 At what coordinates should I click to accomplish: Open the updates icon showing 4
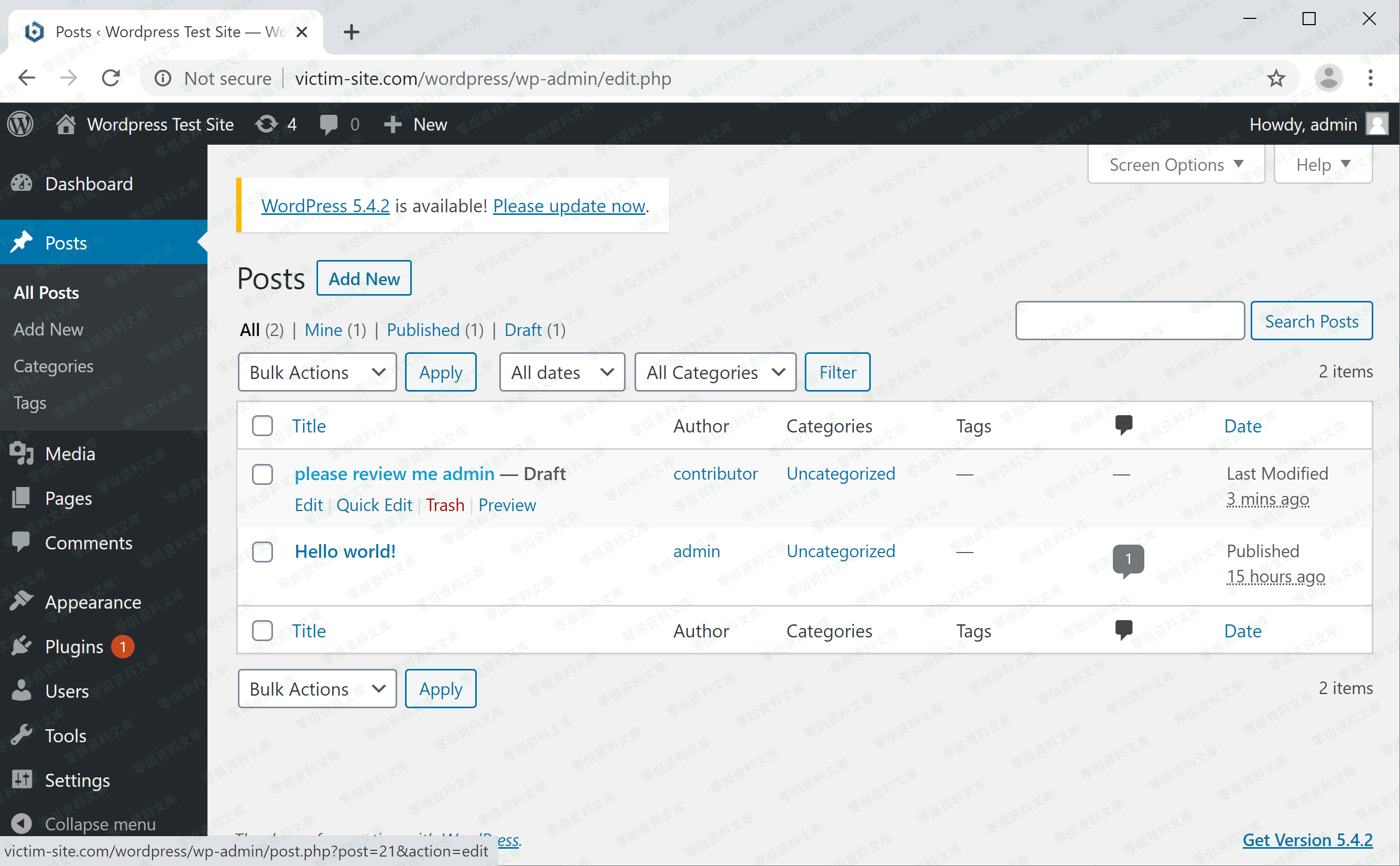click(267, 124)
